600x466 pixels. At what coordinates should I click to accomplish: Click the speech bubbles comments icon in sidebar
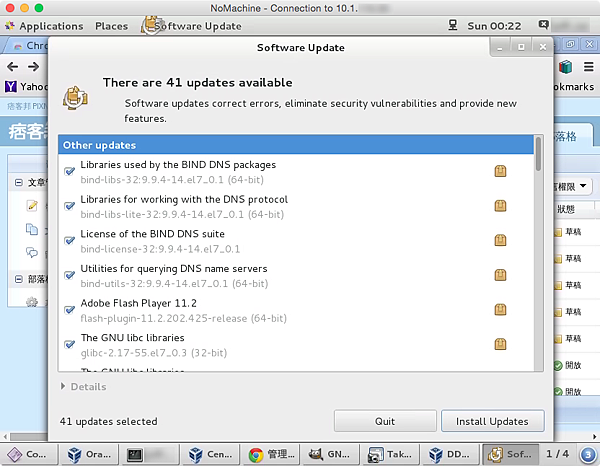[32, 253]
